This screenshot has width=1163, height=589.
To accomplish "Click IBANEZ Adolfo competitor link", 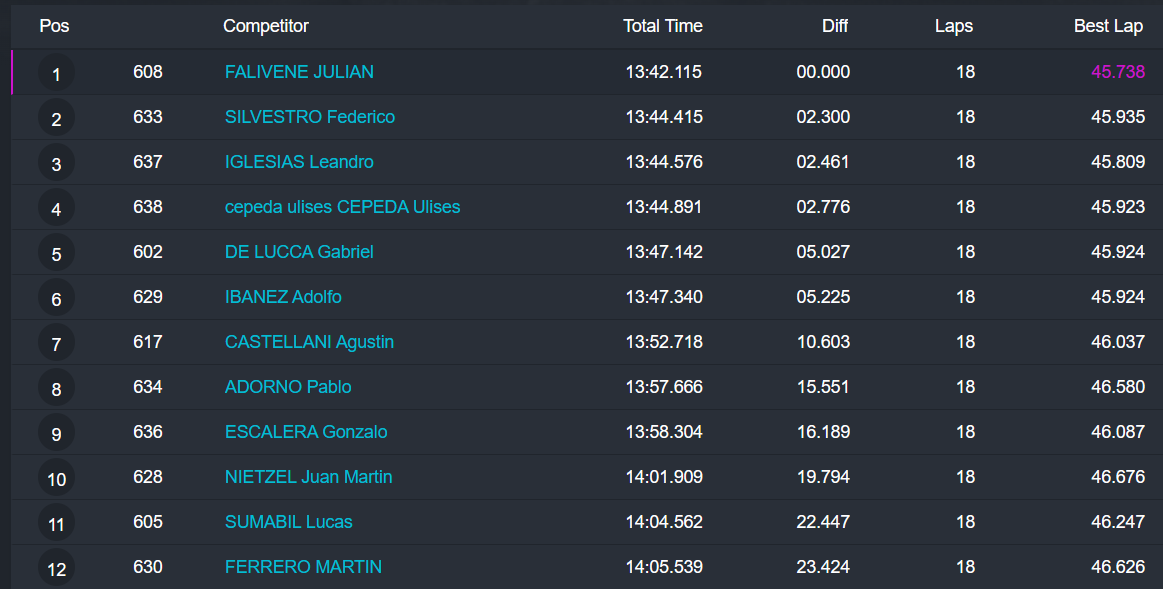I will click(283, 297).
